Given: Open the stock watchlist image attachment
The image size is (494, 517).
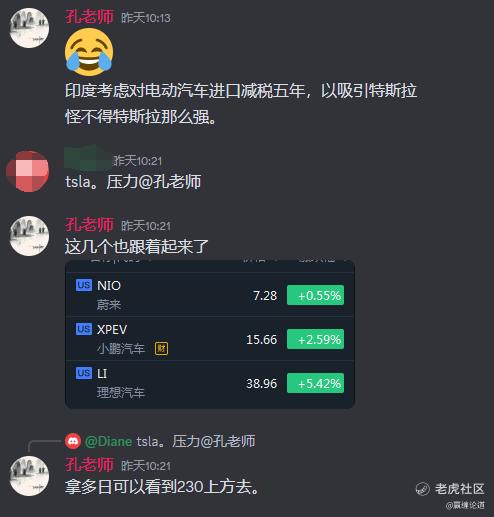Looking at the screenshot, I should pos(210,334).
